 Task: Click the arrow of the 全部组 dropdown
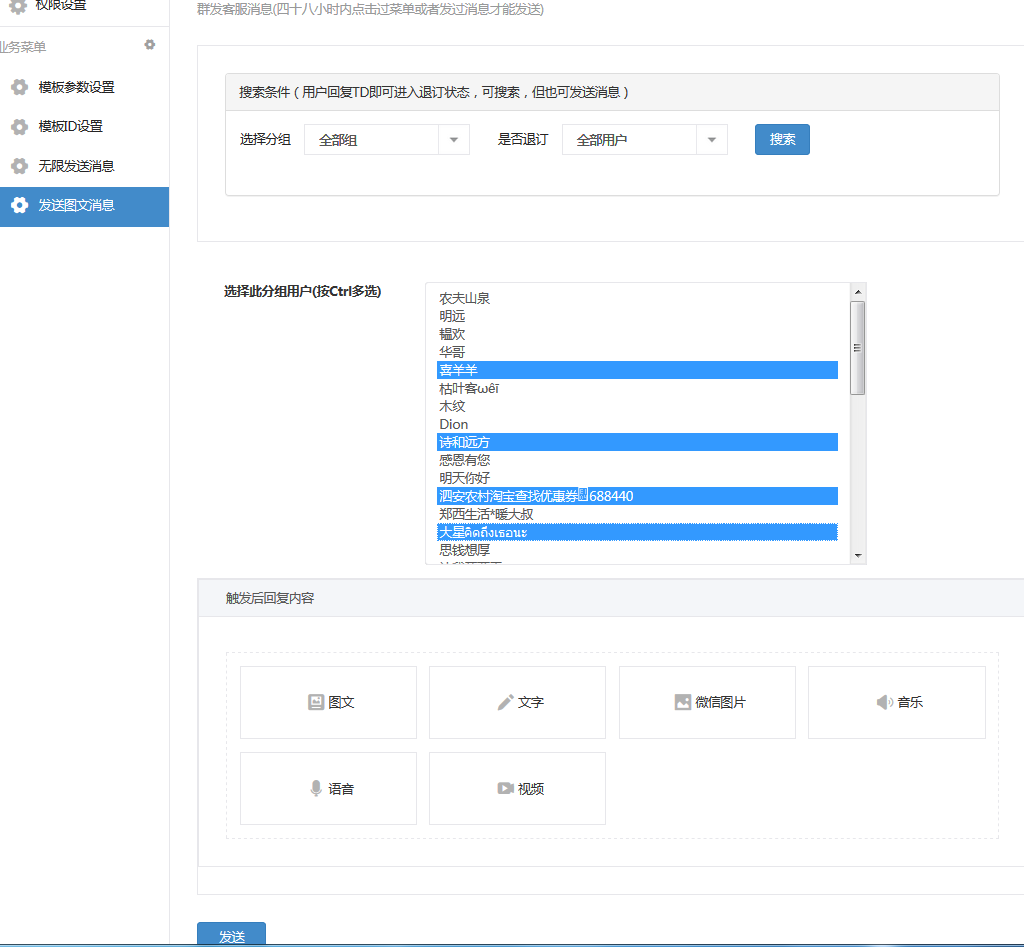tap(454, 140)
